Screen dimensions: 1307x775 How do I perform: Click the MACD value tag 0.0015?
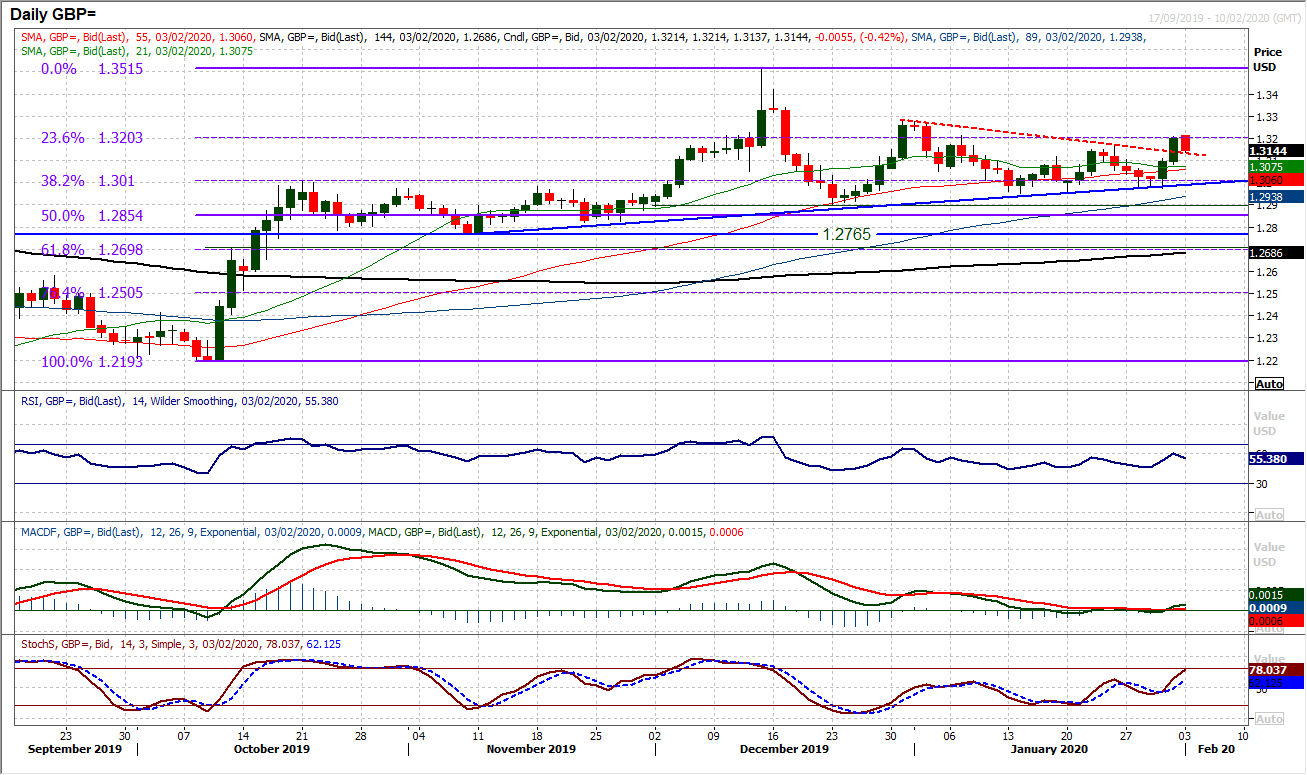(x=1277, y=594)
